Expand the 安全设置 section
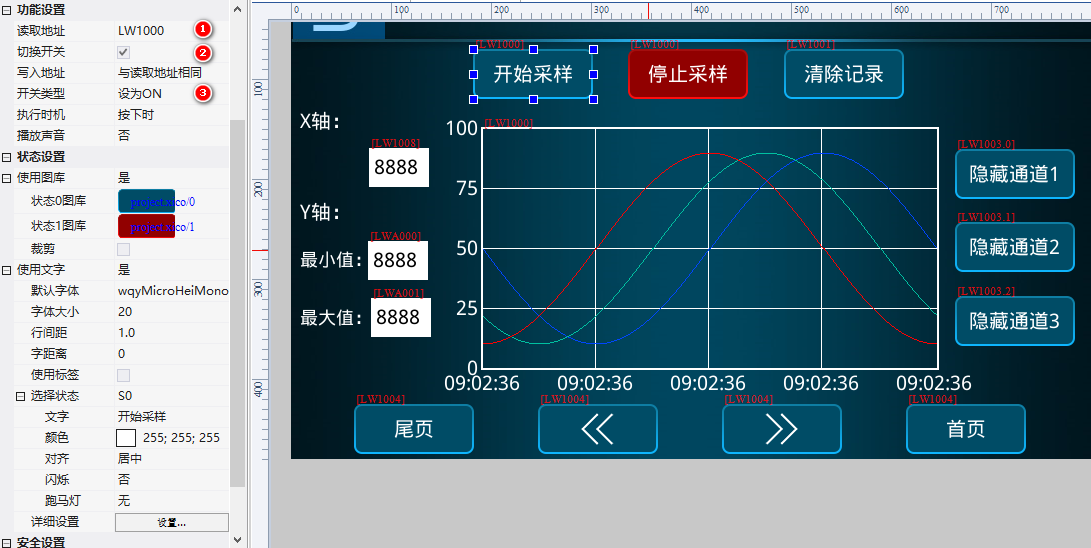The image size is (1091, 548). [x=7, y=542]
